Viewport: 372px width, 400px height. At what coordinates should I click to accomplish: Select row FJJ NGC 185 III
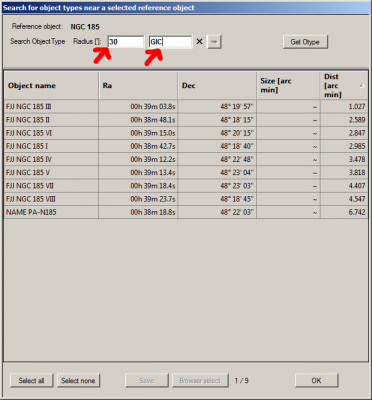(186, 107)
